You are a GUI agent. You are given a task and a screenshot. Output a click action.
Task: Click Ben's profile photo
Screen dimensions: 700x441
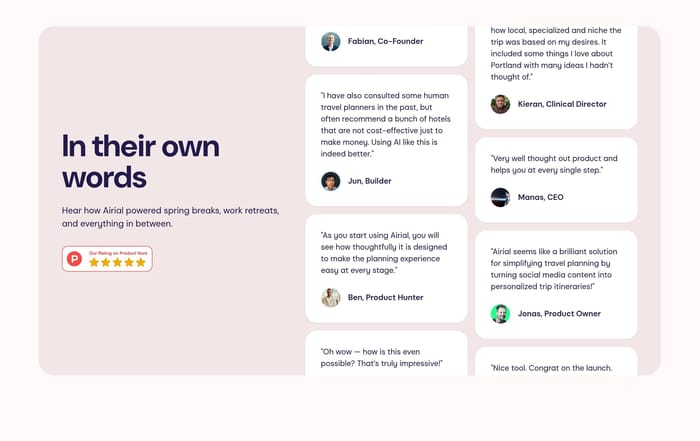coord(330,297)
